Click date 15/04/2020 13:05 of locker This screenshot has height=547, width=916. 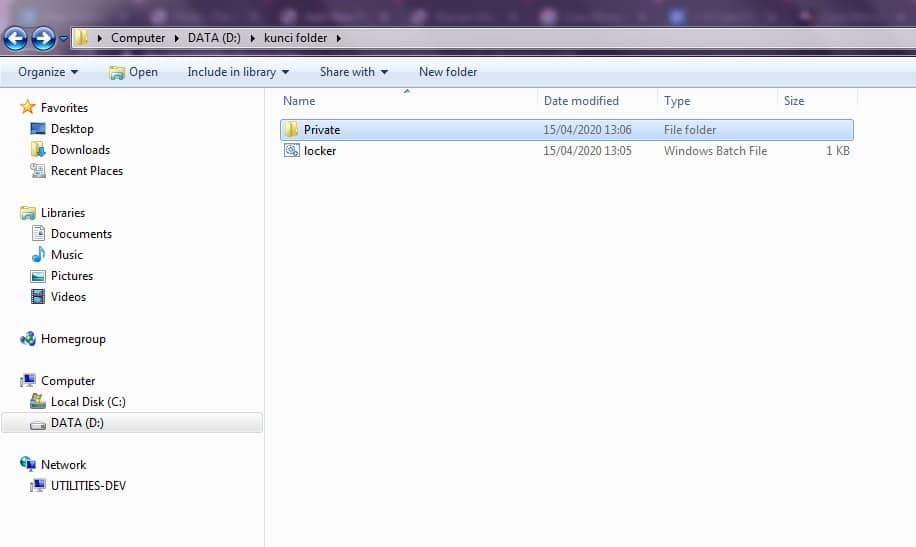(587, 151)
